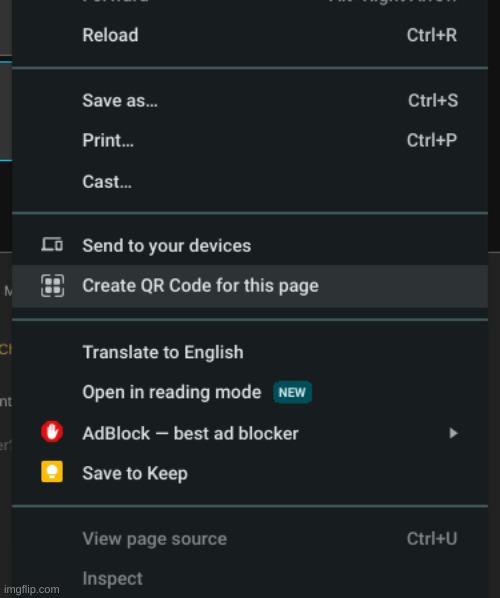Choose Create QR Code for this page
This screenshot has height=598, width=500.
pyautogui.click(x=250, y=286)
